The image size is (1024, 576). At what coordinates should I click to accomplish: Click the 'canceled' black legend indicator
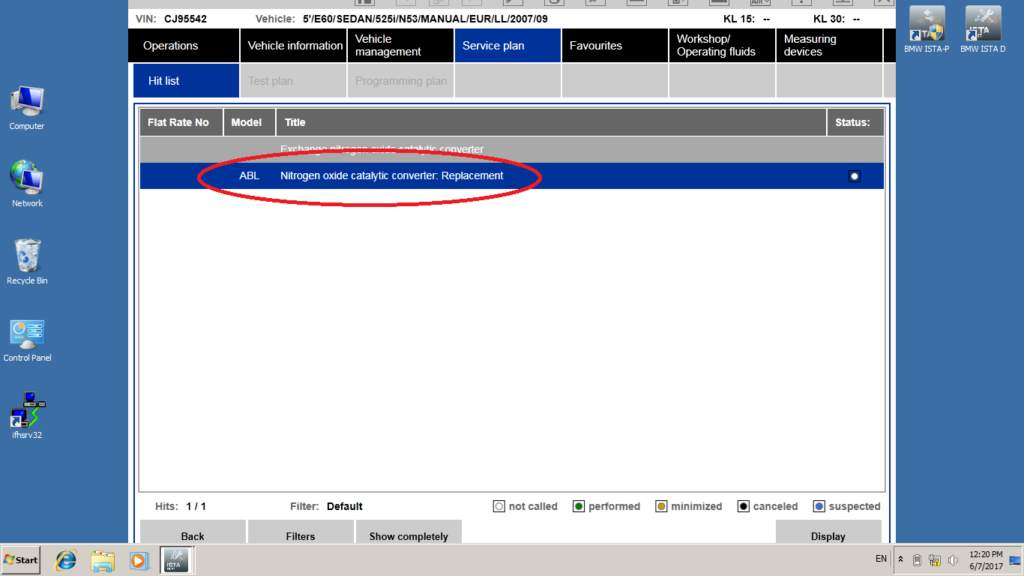click(x=743, y=506)
